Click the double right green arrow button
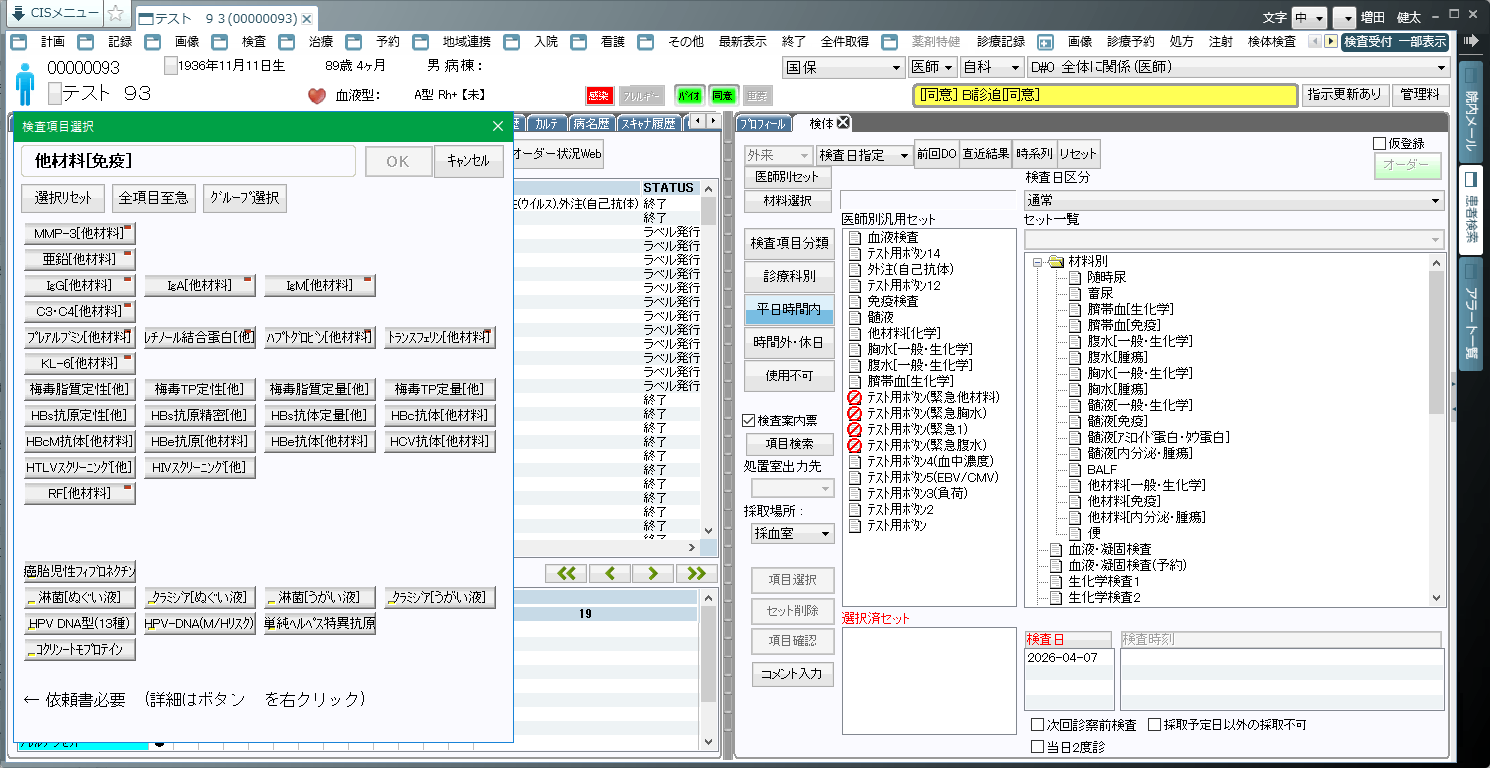This screenshot has height=768, width=1490. (x=696, y=573)
